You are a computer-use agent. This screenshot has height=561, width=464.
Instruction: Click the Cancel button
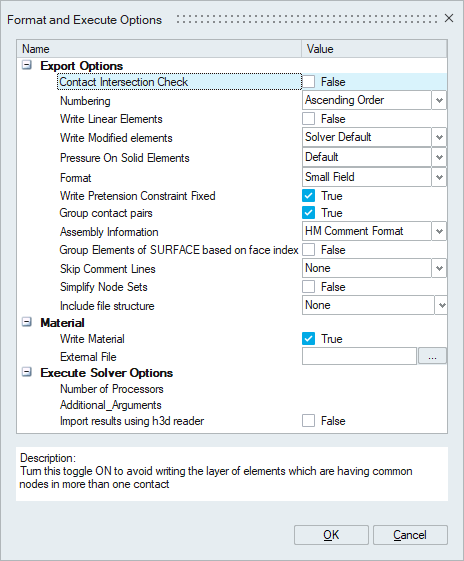tap(410, 535)
